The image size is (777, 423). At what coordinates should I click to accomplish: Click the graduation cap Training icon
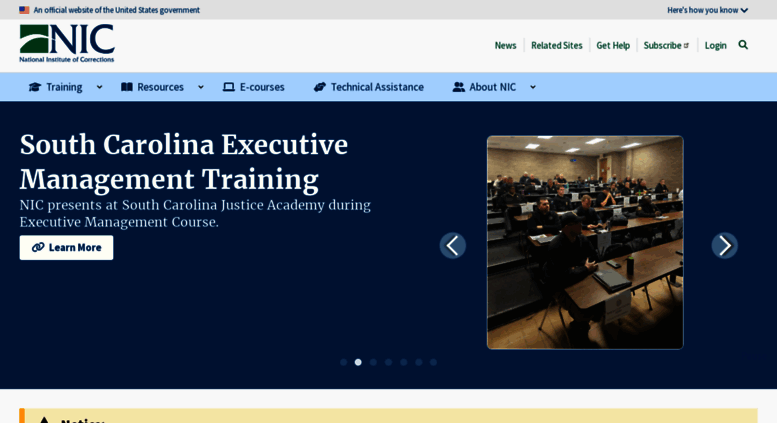coord(35,87)
